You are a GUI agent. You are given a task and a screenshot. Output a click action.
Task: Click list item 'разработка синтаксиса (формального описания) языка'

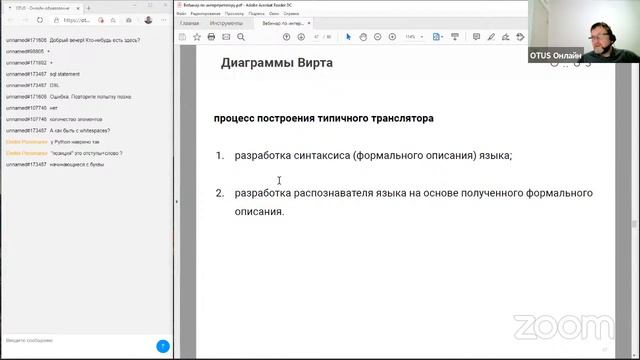[x=373, y=156]
